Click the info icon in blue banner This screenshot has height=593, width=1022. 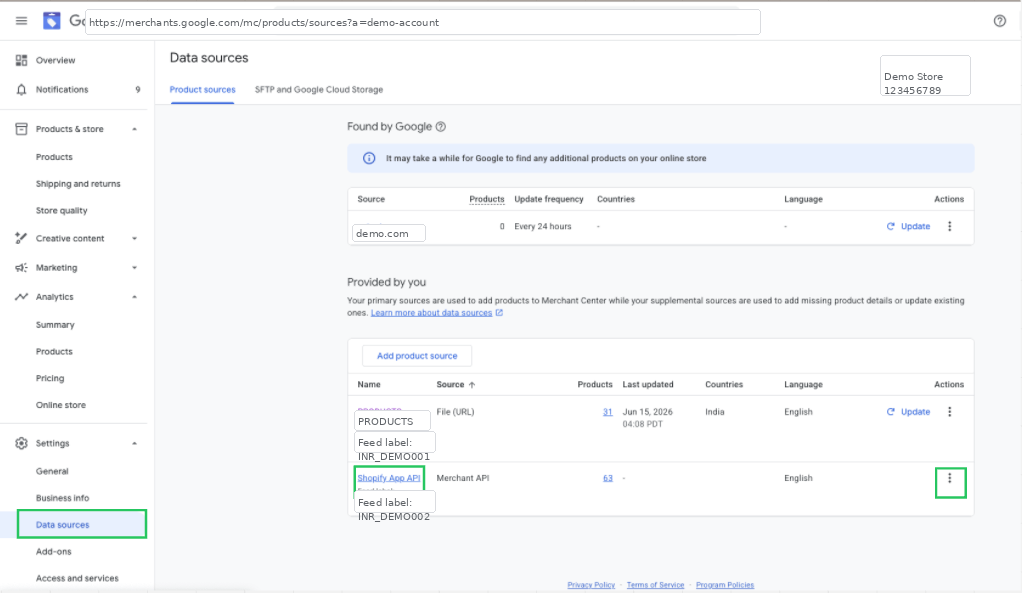(369, 158)
